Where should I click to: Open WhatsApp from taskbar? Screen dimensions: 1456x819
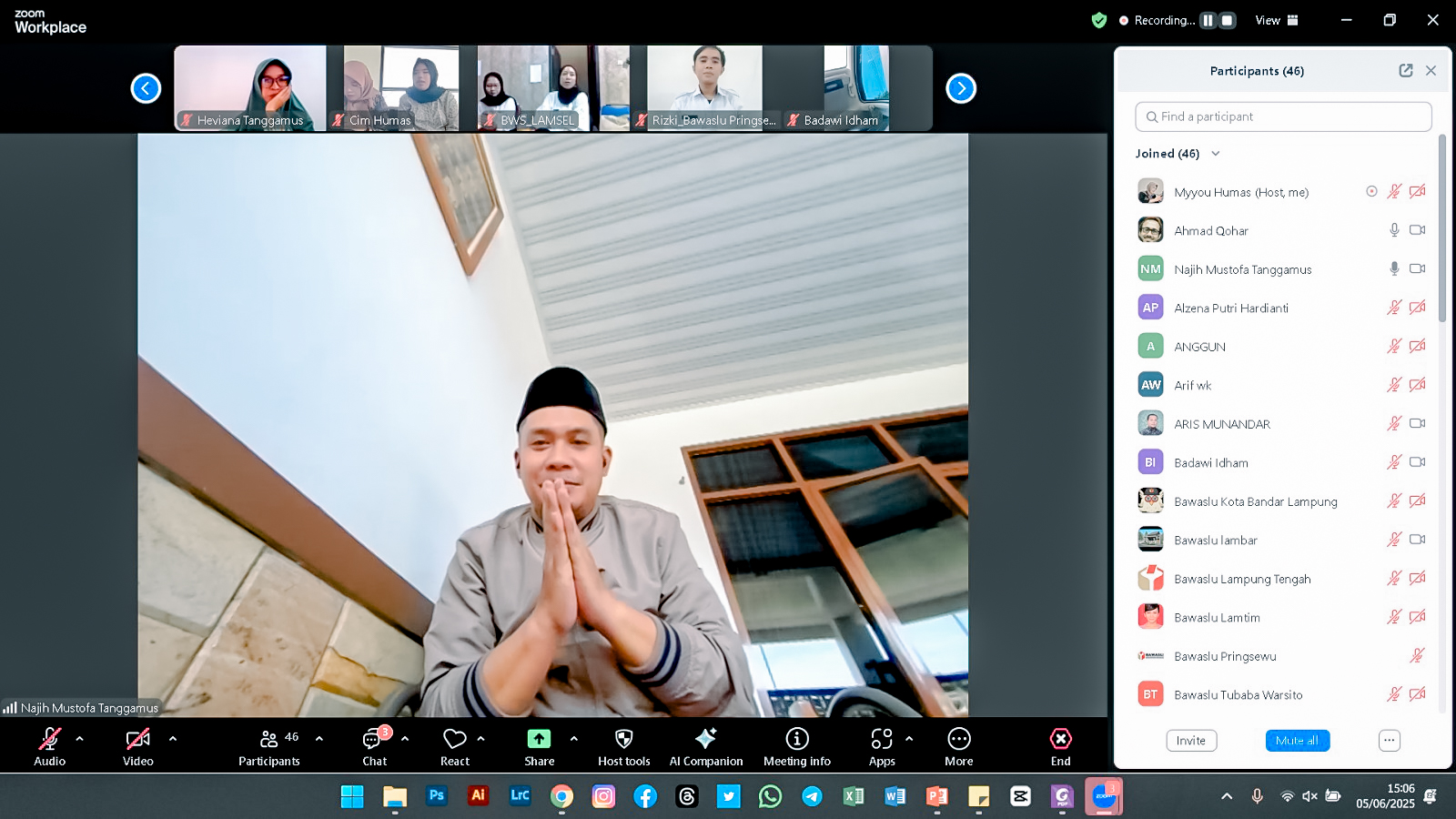click(x=770, y=796)
